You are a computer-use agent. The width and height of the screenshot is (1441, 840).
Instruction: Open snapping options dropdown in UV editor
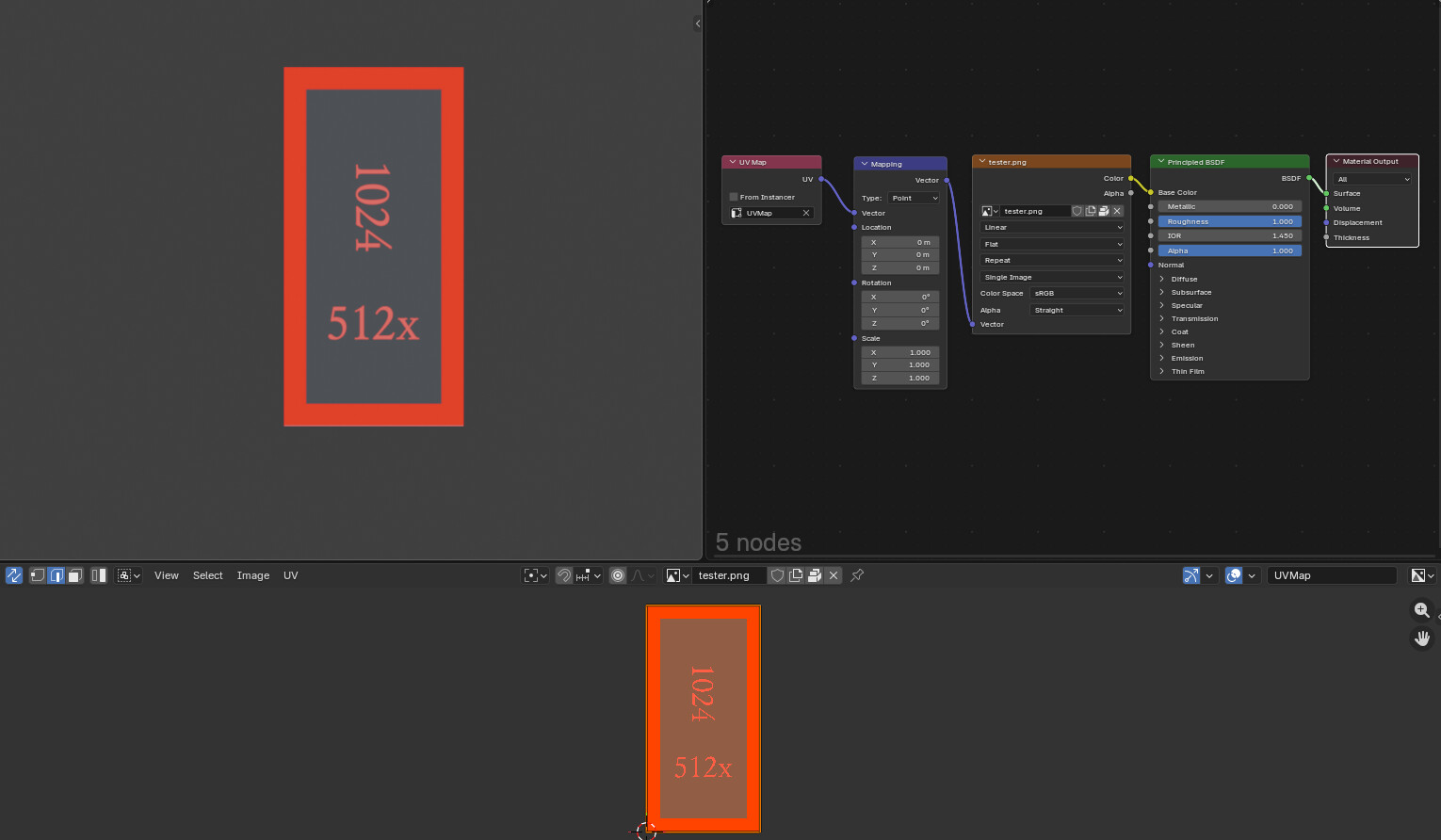coord(589,575)
